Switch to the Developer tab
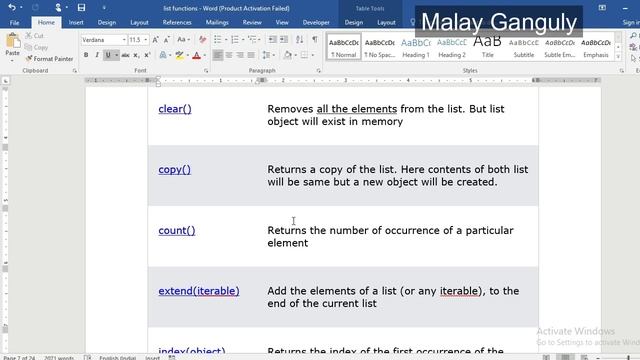Screen dimensions: 640x360 click(x=316, y=22)
